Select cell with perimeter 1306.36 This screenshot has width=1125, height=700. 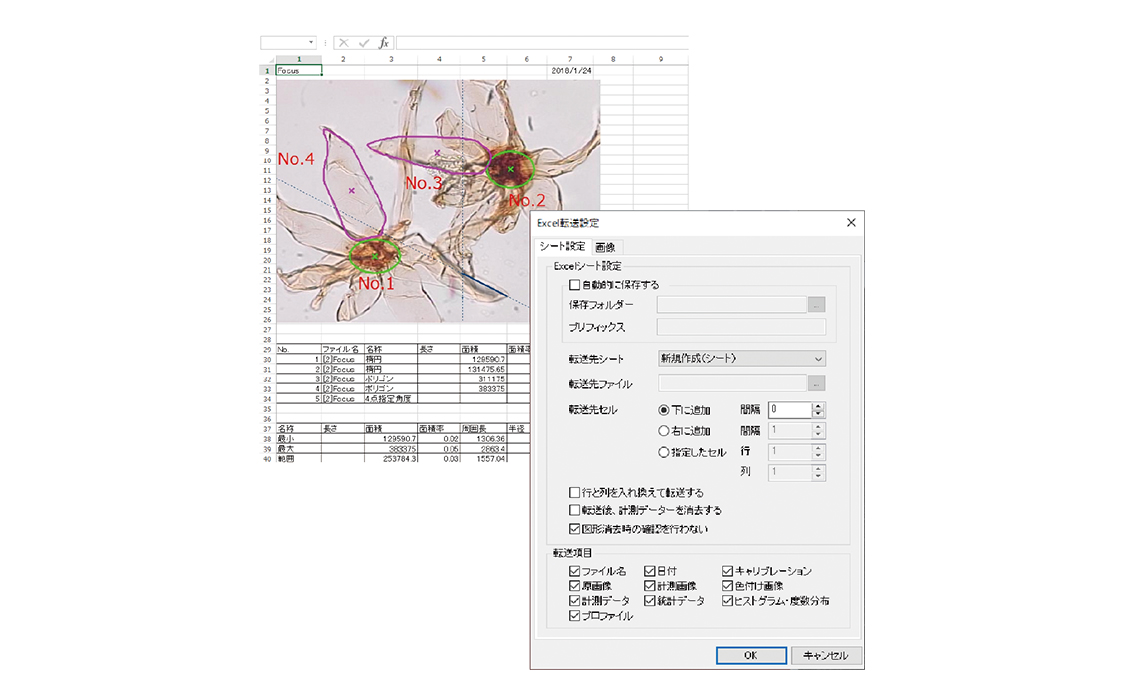(x=483, y=438)
